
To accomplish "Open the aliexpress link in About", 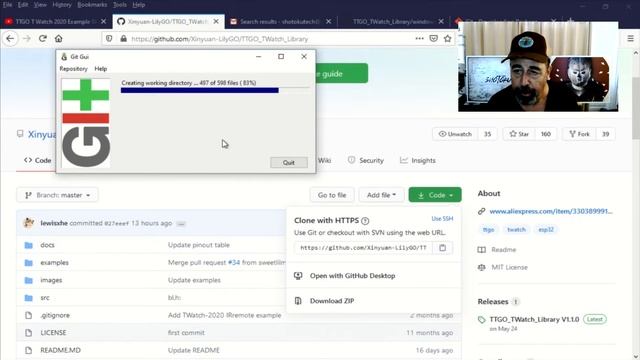I will [551, 211].
